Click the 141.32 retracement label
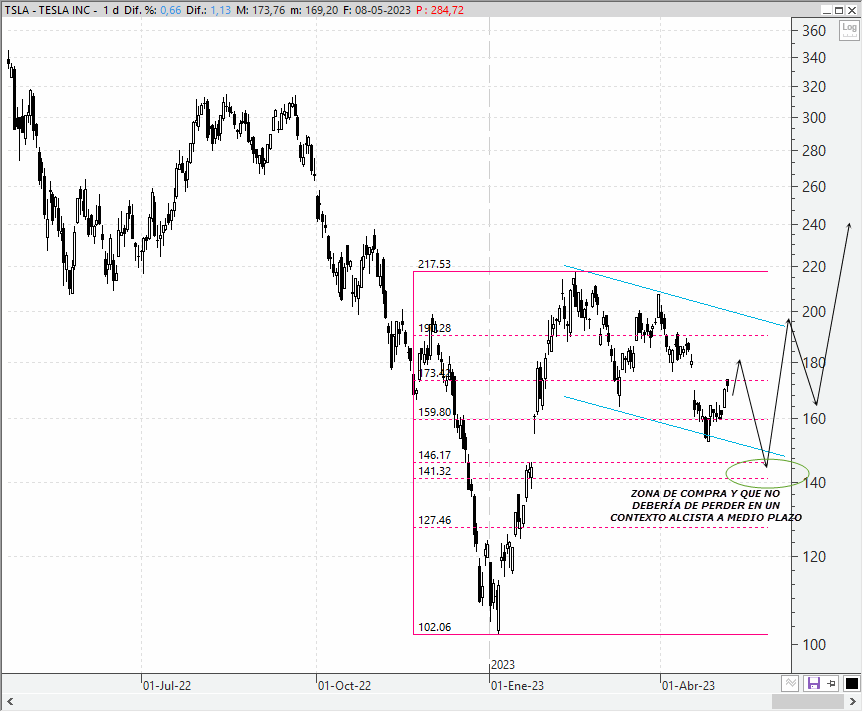Image resolution: width=863 pixels, height=712 pixels. [x=434, y=471]
